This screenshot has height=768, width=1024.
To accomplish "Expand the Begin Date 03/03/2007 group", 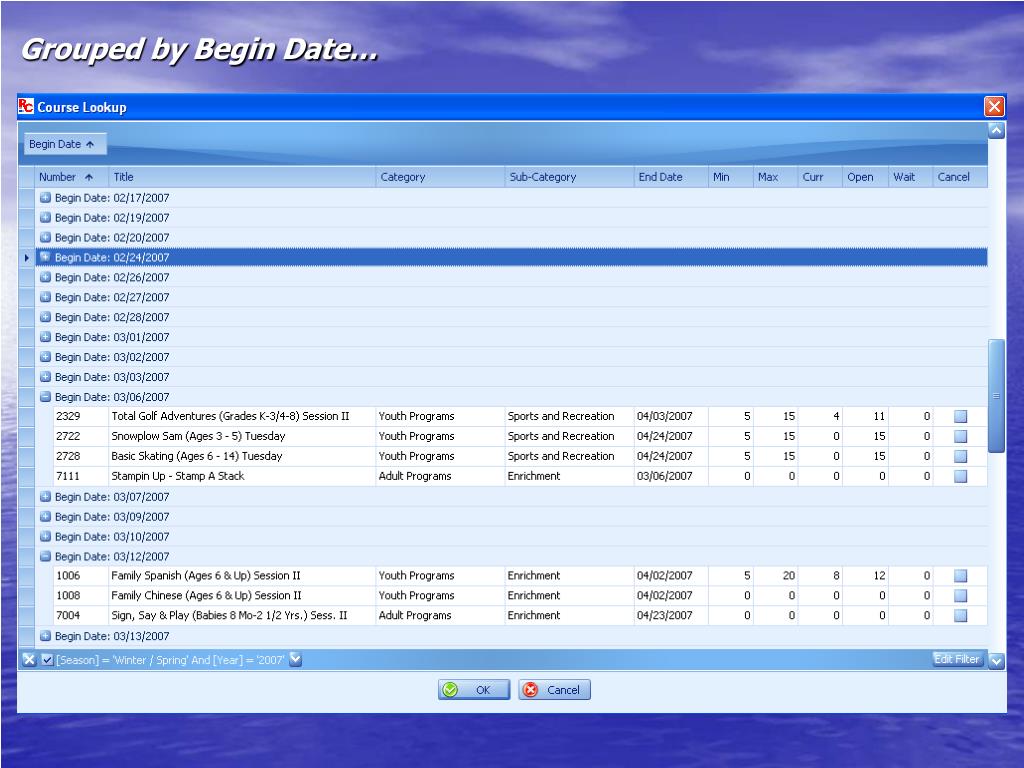I will coord(45,377).
